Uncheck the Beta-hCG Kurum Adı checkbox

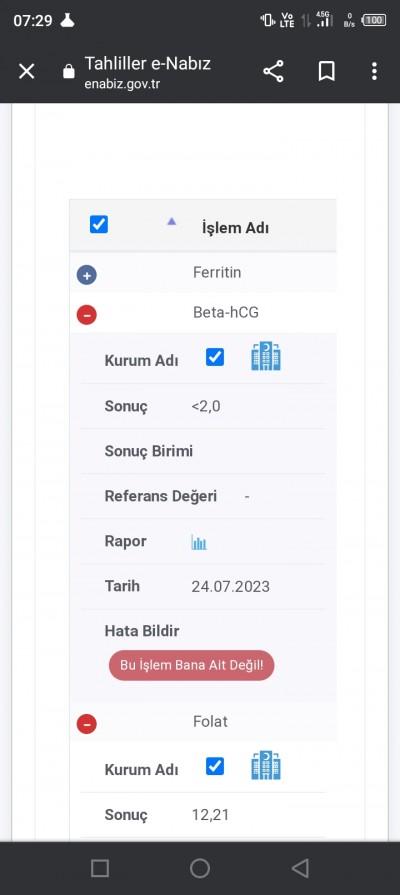(215, 357)
